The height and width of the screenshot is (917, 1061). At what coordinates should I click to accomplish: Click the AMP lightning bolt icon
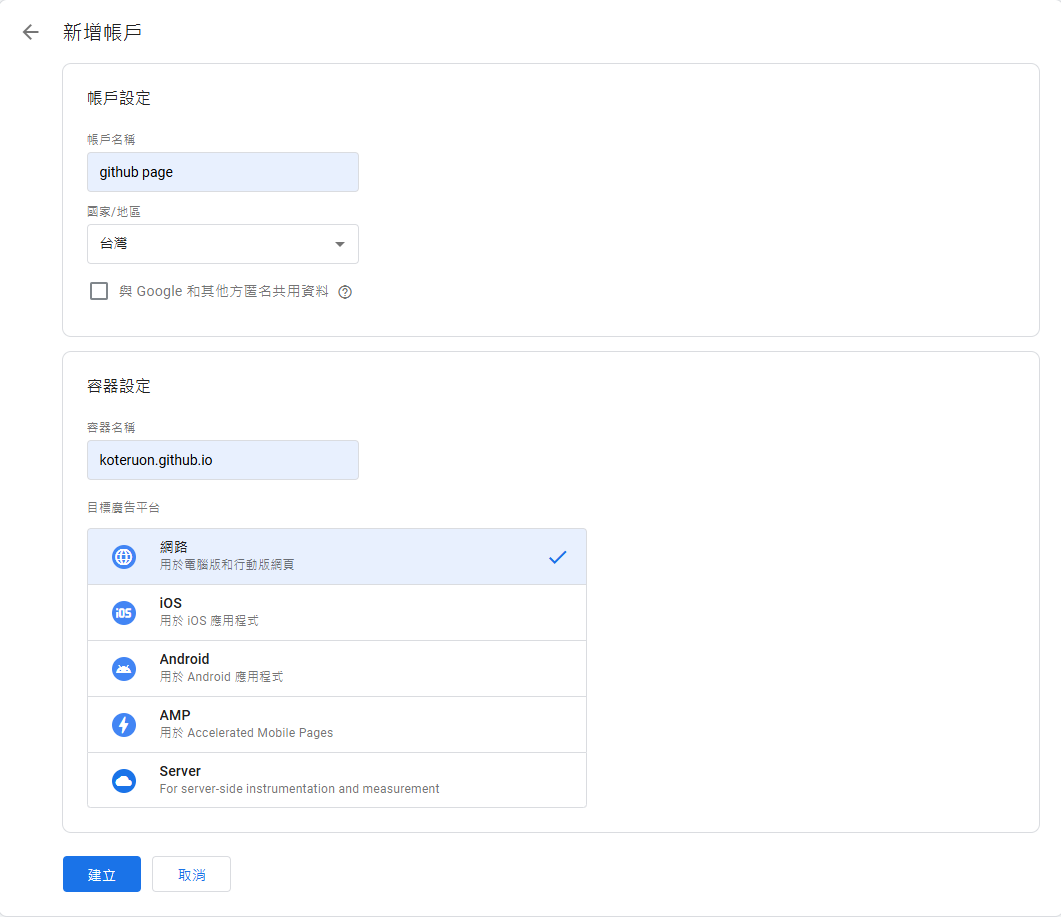pyautogui.click(x=124, y=724)
